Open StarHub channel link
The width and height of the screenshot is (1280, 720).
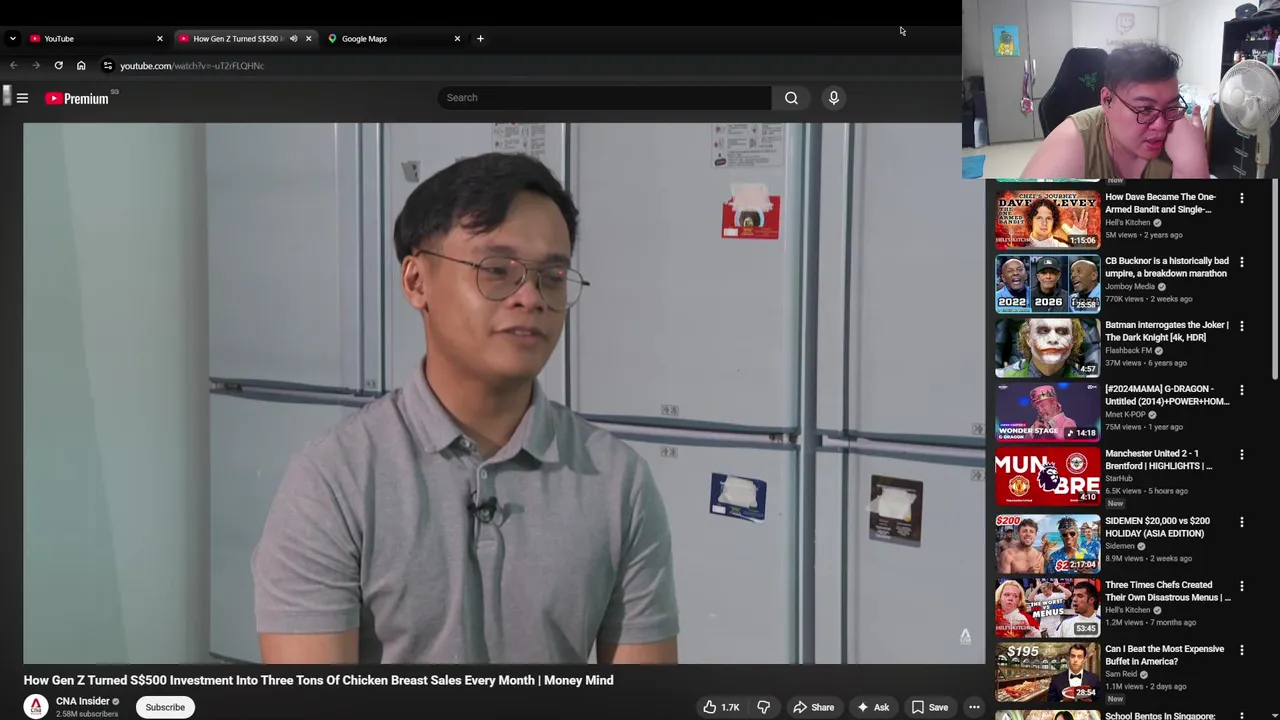[x=1118, y=479]
